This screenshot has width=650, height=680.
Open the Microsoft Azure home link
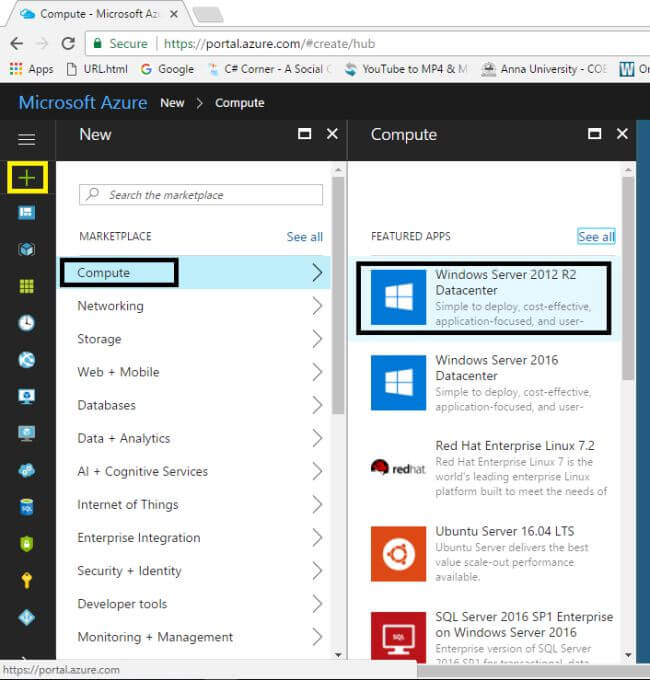pyautogui.click(x=83, y=103)
